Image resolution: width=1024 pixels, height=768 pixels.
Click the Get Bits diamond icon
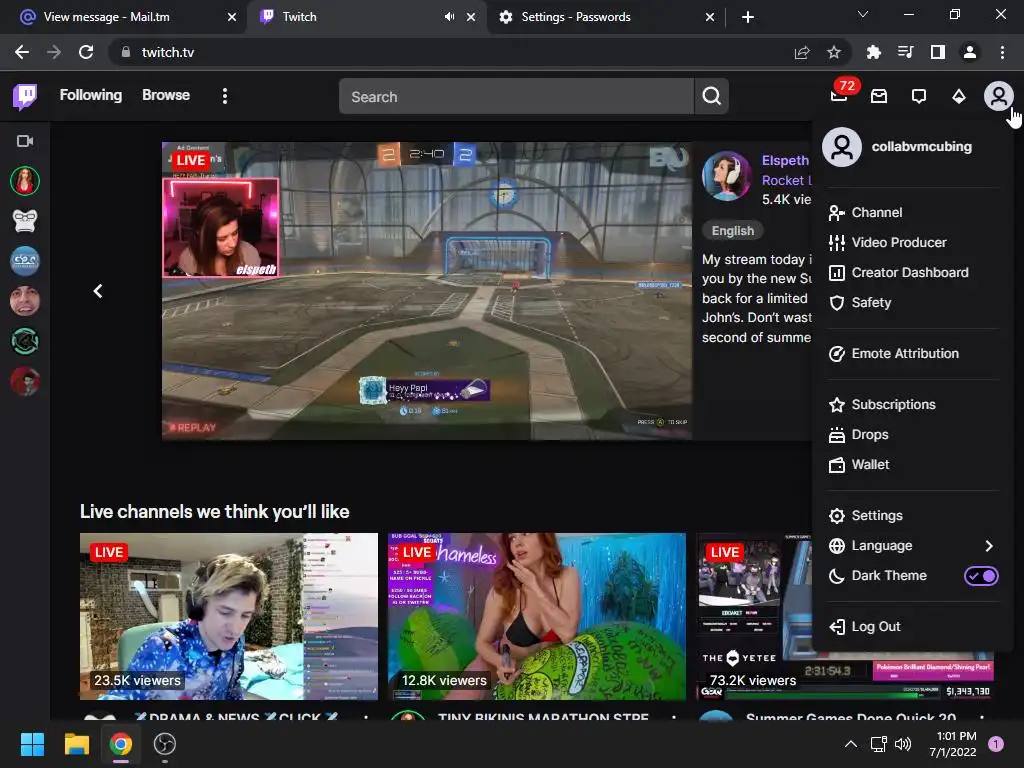point(959,97)
